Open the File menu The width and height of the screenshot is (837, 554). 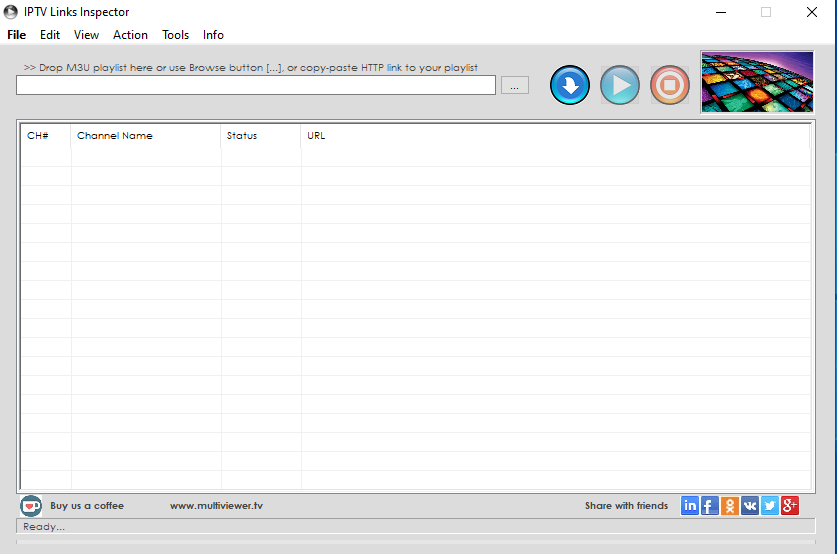coord(17,35)
